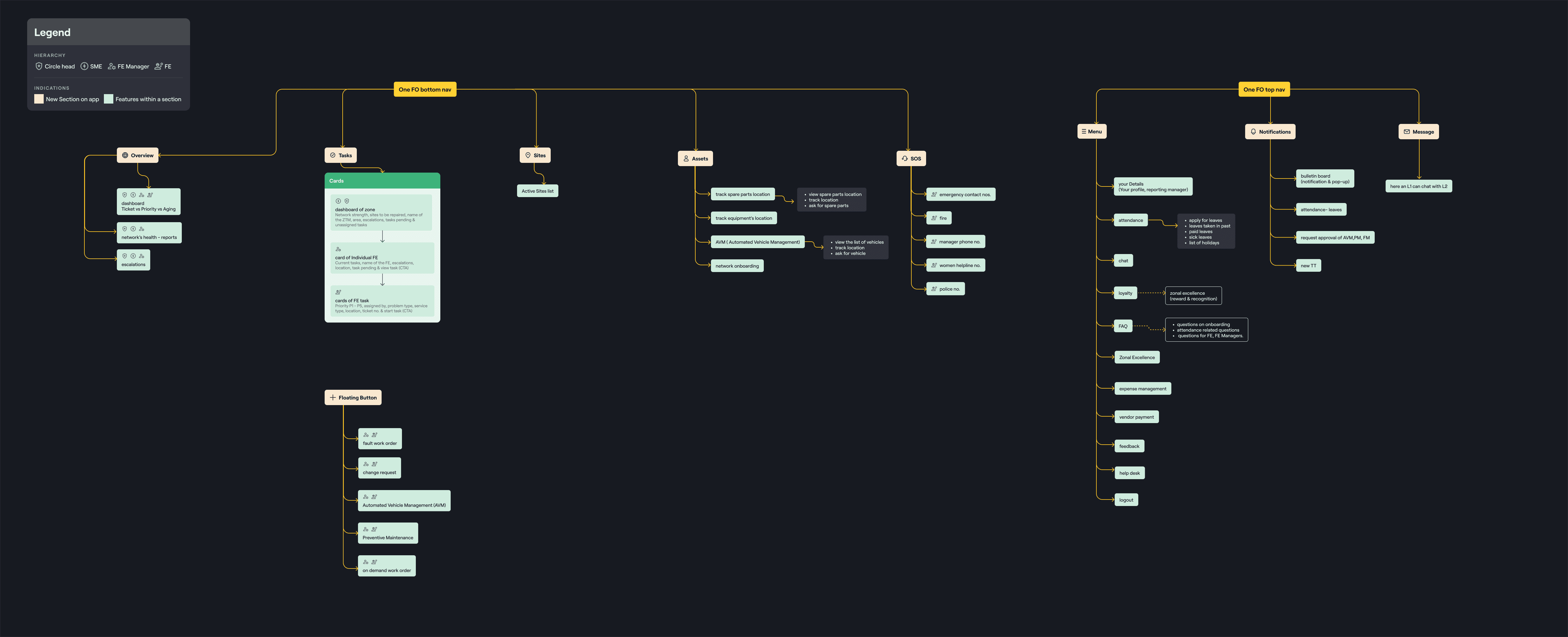Click "track equipment's location" node

click(x=744, y=218)
